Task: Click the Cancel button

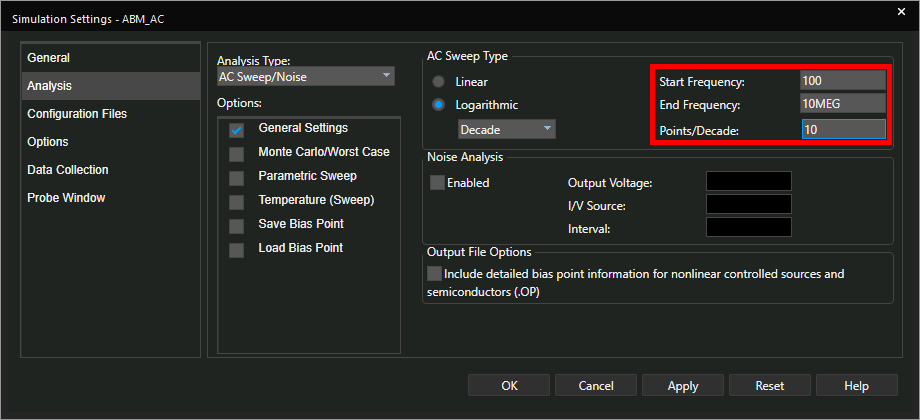Action: pos(596,385)
